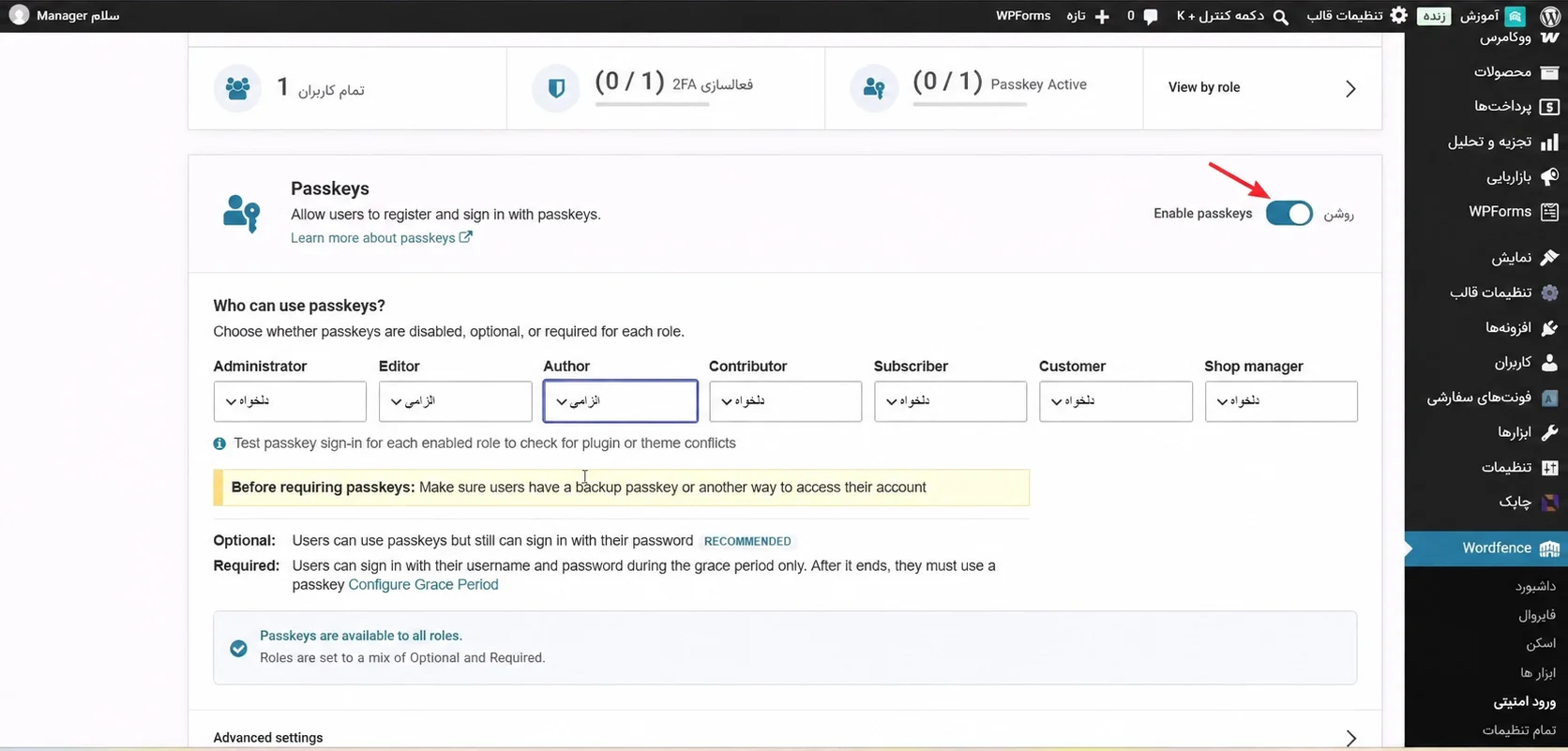Click the info icon beside Test passkey sign-in

click(219, 443)
